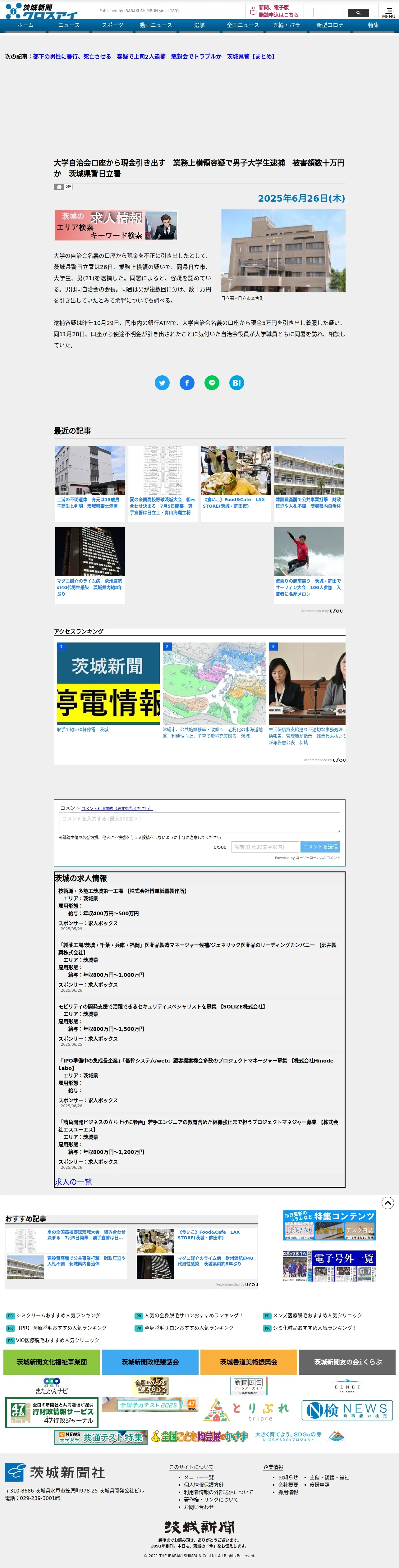
Task: Open the next article link about 懇親会トラブル
Action: 154,57
